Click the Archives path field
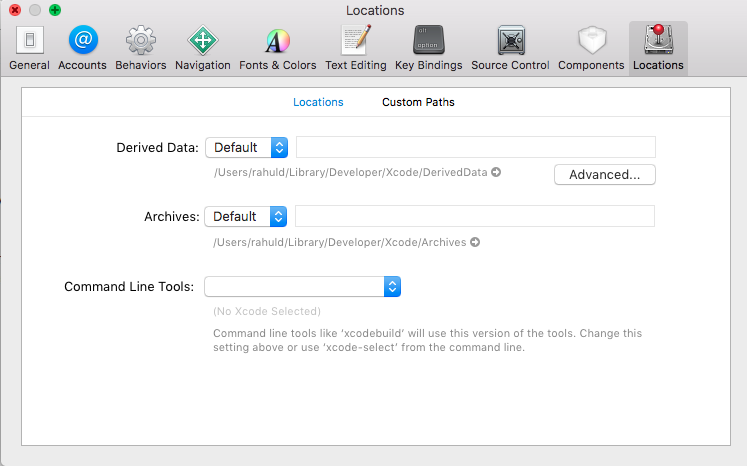Viewport: 747px width, 466px height. pyautogui.click(x=475, y=216)
